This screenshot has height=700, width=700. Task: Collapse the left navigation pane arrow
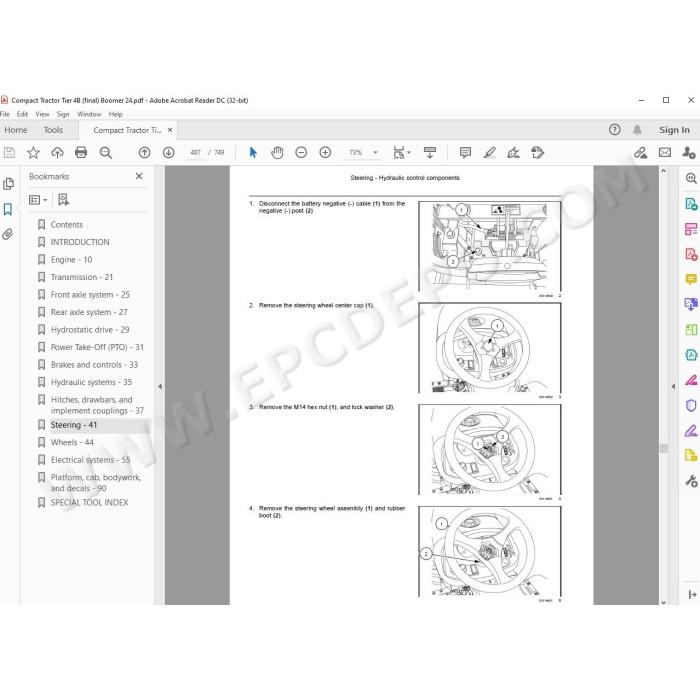pos(160,386)
